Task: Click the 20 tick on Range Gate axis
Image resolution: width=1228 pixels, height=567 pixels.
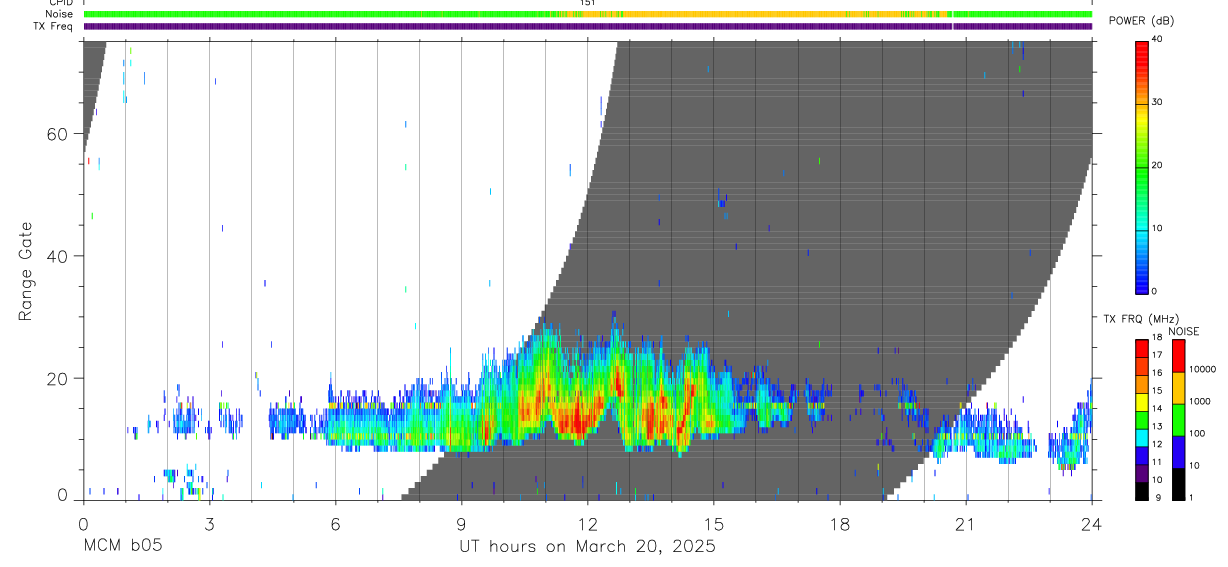Action: coord(56,378)
